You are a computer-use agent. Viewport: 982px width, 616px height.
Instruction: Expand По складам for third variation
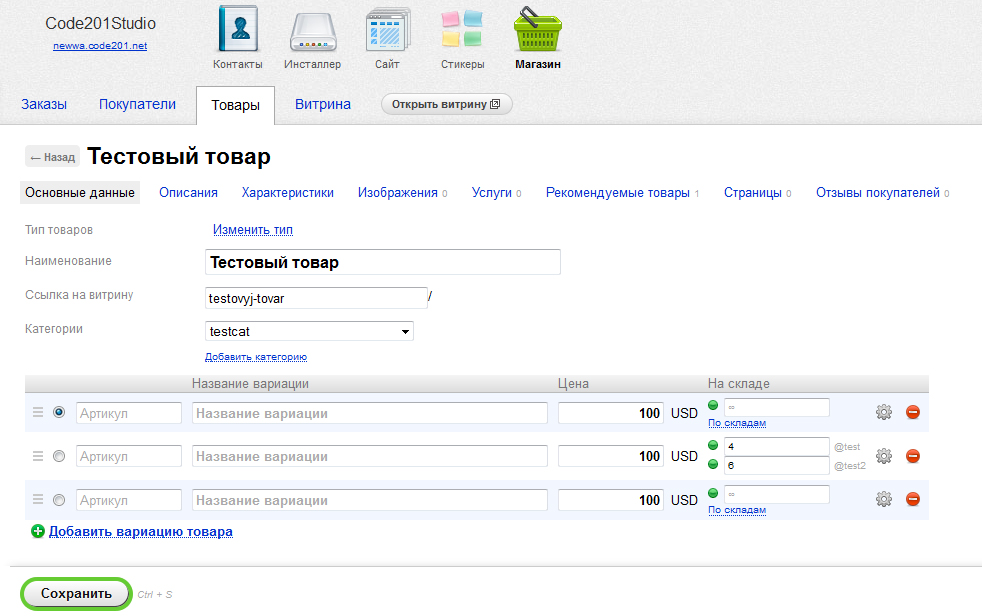737,510
